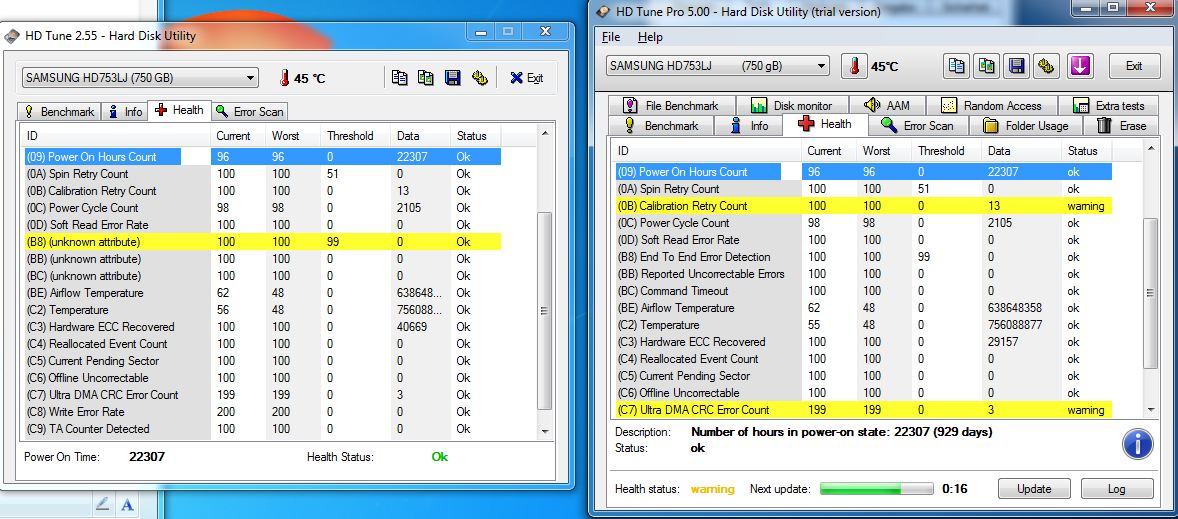Select (0B) Calibration Retry Count in HD Tune Pro
Image resolution: width=1178 pixels, height=519 pixels.
864,206
